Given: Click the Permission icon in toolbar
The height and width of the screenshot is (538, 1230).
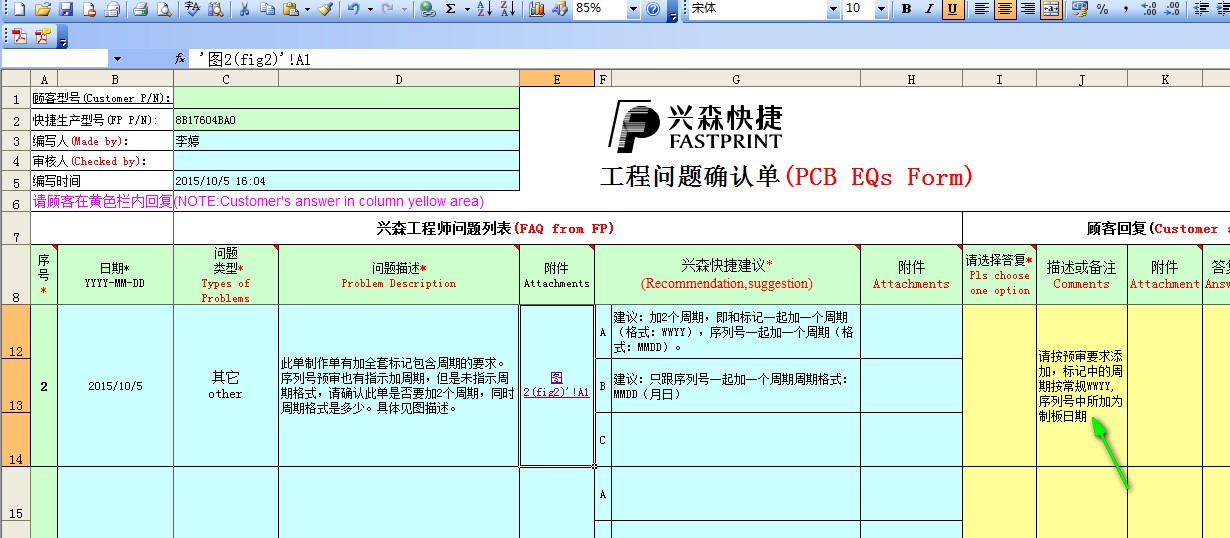Looking at the screenshot, I should click(x=89, y=9).
